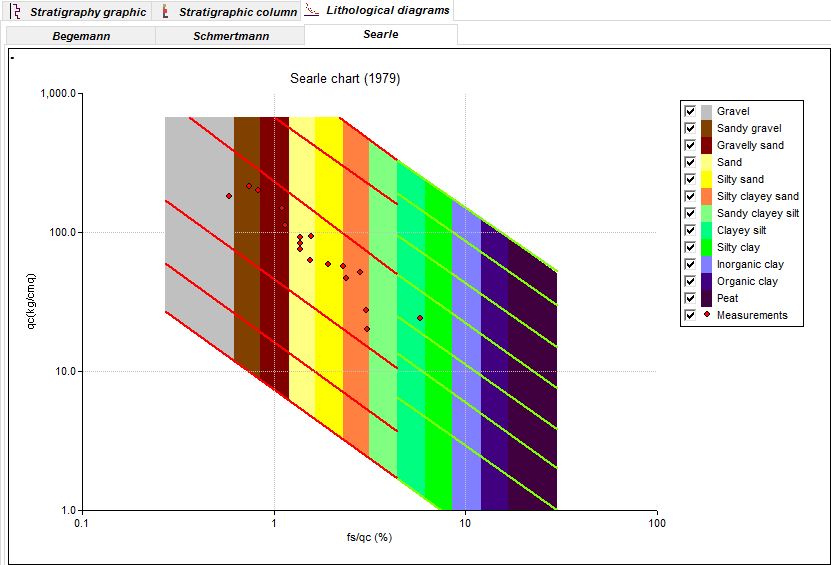The height and width of the screenshot is (565, 831).
Task: Hide the Silty sand series
Action: (689, 179)
